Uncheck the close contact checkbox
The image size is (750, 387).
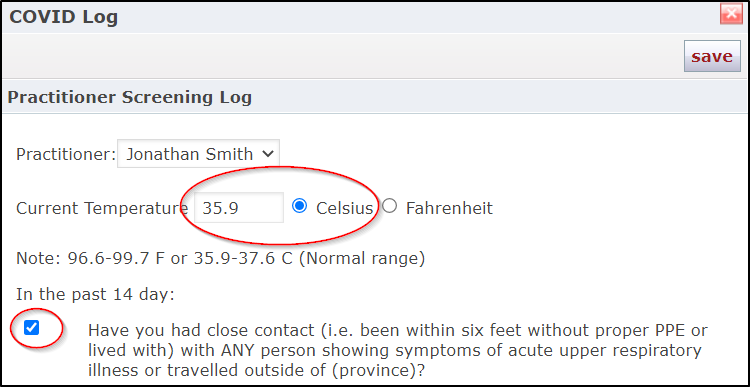[x=32, y=328]
